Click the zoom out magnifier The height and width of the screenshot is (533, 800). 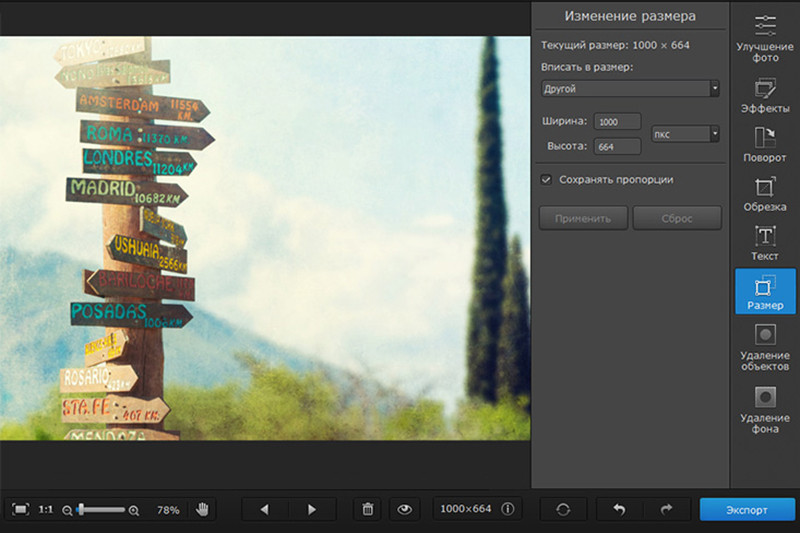pos(67,510)
